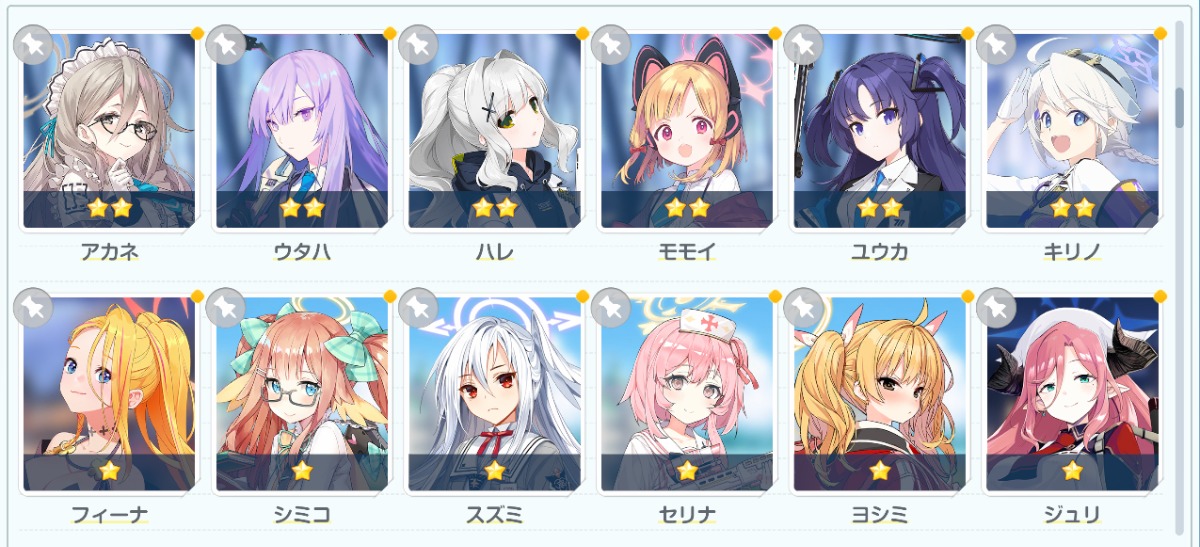Image resolution: width=1200 pixels, height=547 pixels.
Task: Click the orange dot on キリノ's card
Action: pos(1160,33)
